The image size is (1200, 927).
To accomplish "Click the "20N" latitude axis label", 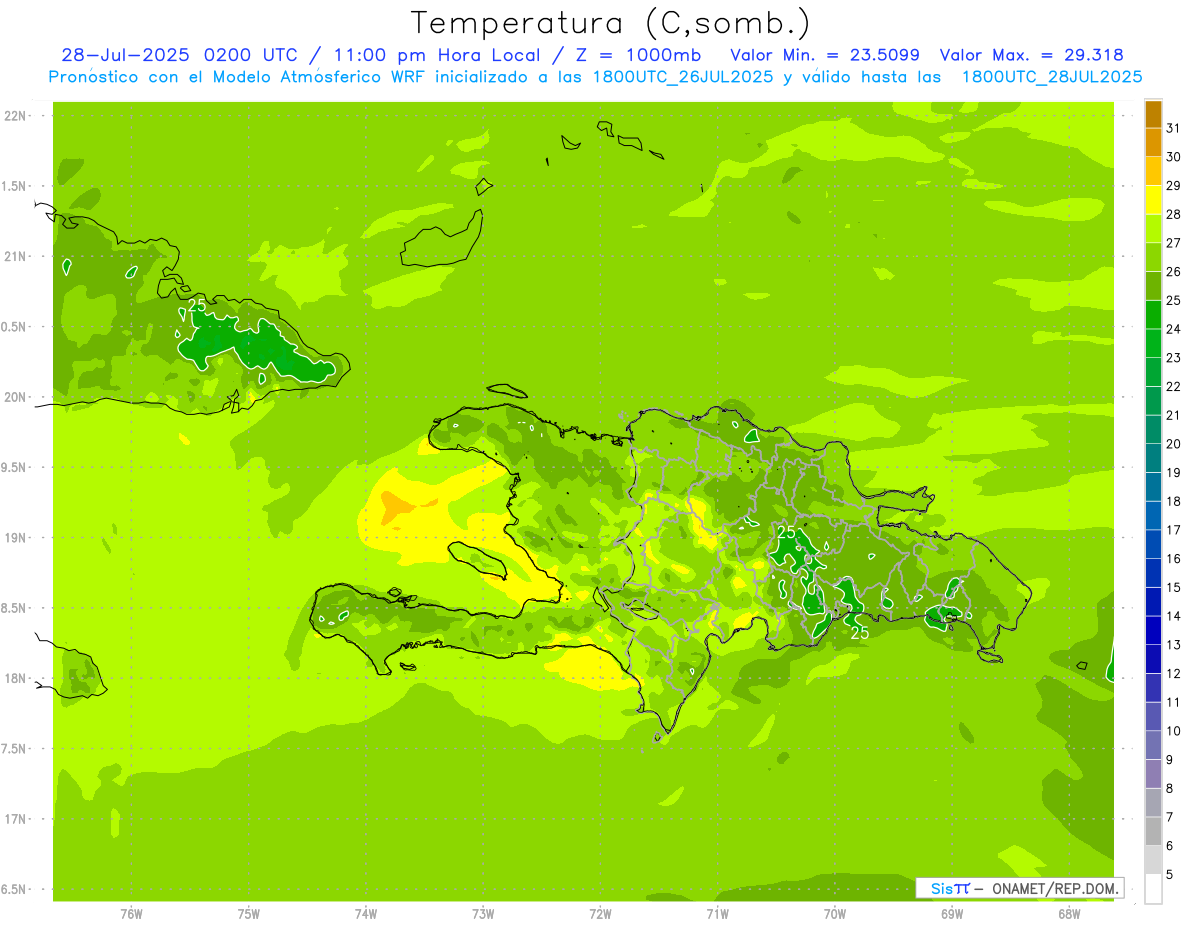I will [15, 397].
